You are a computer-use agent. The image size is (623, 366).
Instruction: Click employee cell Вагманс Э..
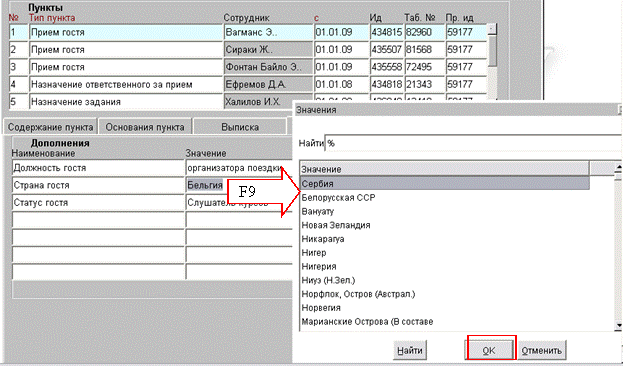click(x=269, y=32)
